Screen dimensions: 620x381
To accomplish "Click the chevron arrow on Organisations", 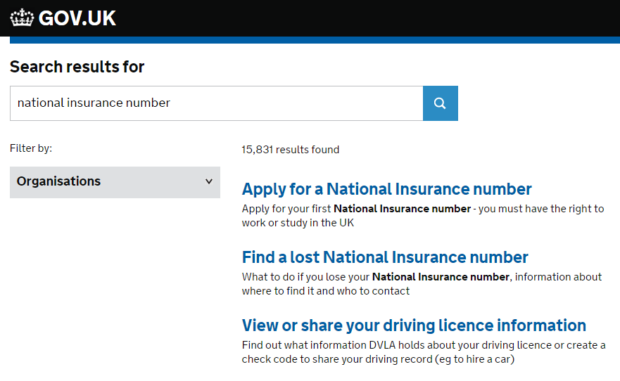I will click(x=209, y=181).
